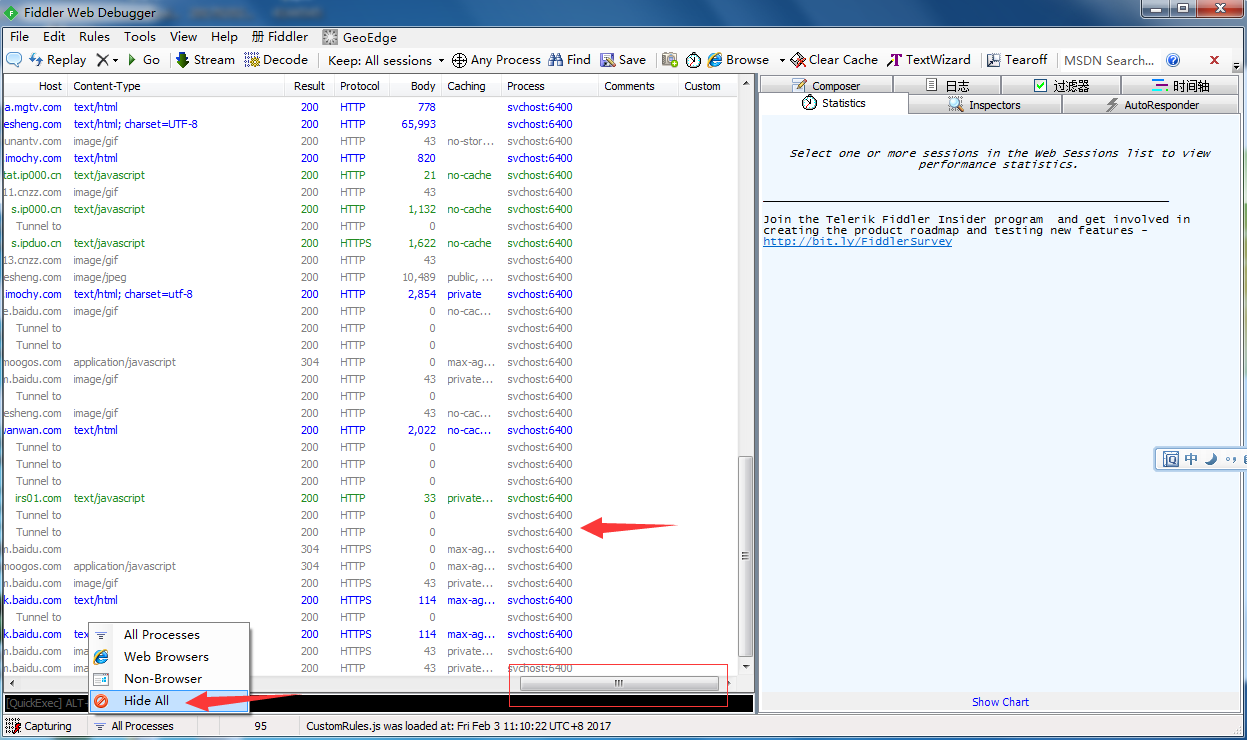Click the Show Chart link

(1000, 702)
